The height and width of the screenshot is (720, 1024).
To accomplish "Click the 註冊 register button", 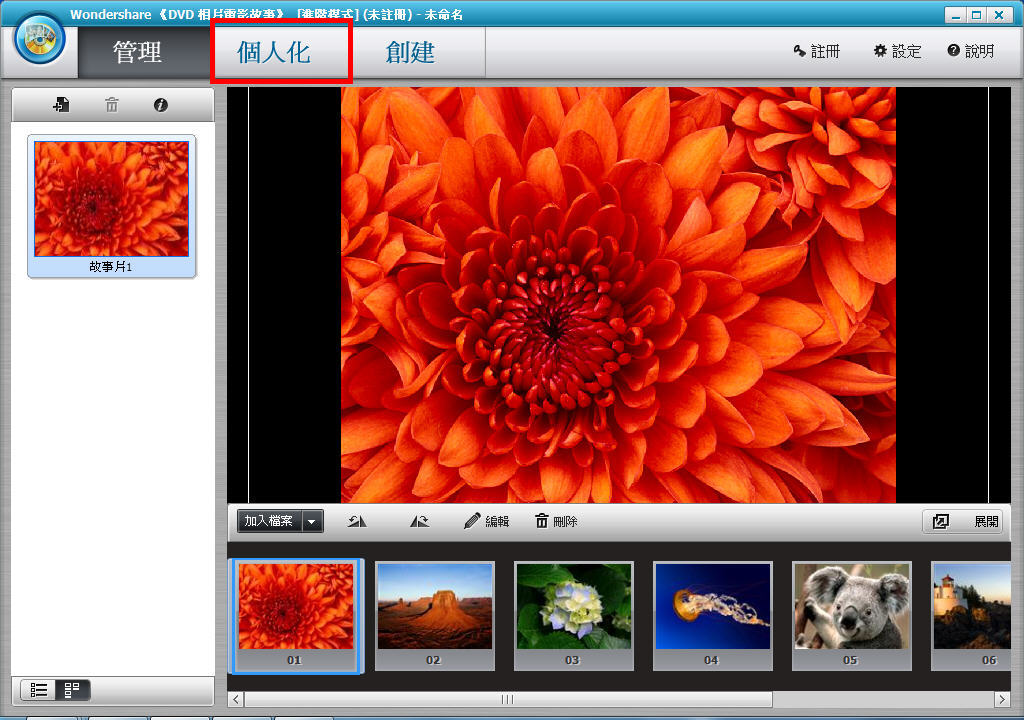I will (816, 51).
